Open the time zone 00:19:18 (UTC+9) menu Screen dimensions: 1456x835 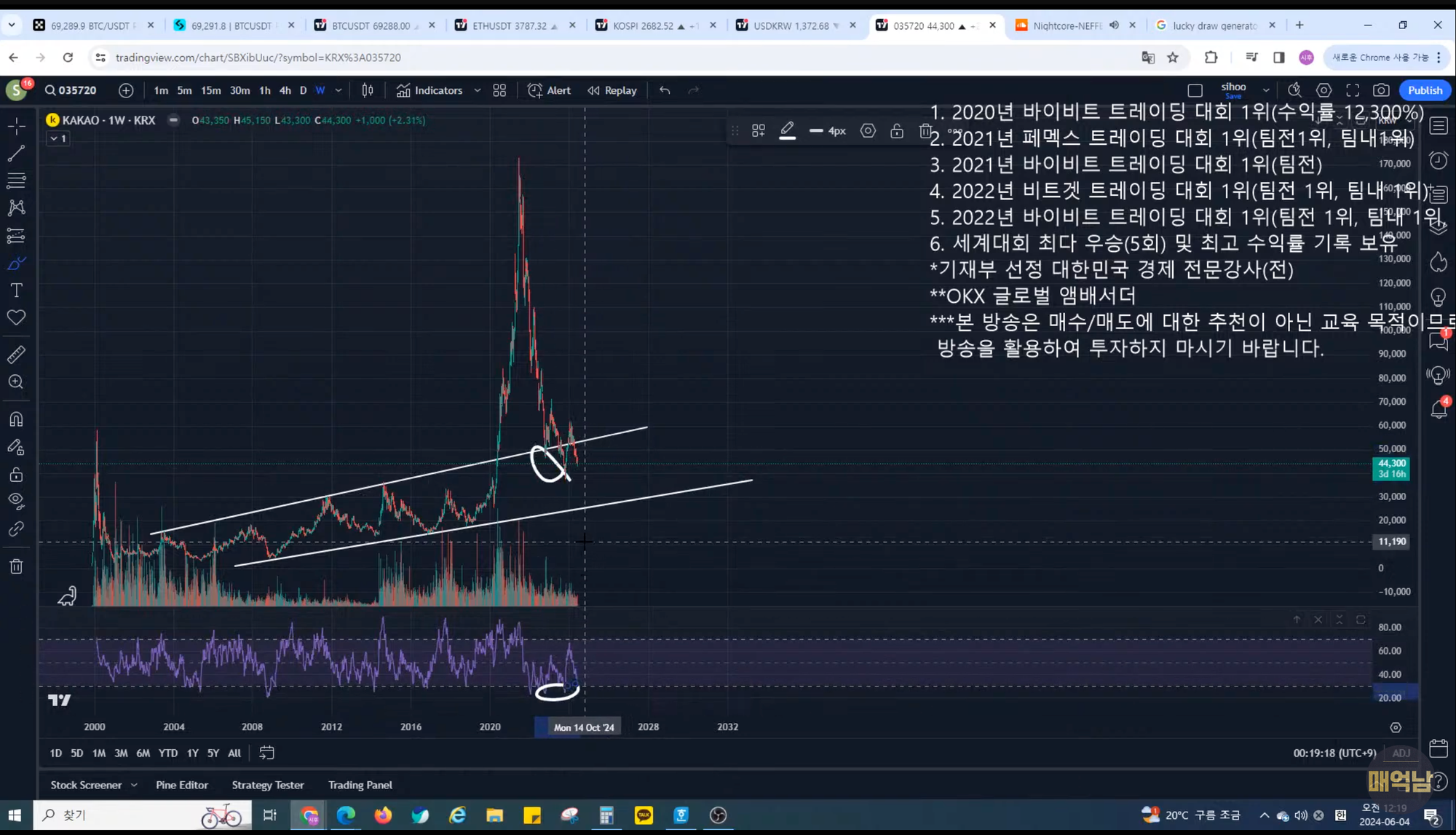click(x=1334, y=753)
